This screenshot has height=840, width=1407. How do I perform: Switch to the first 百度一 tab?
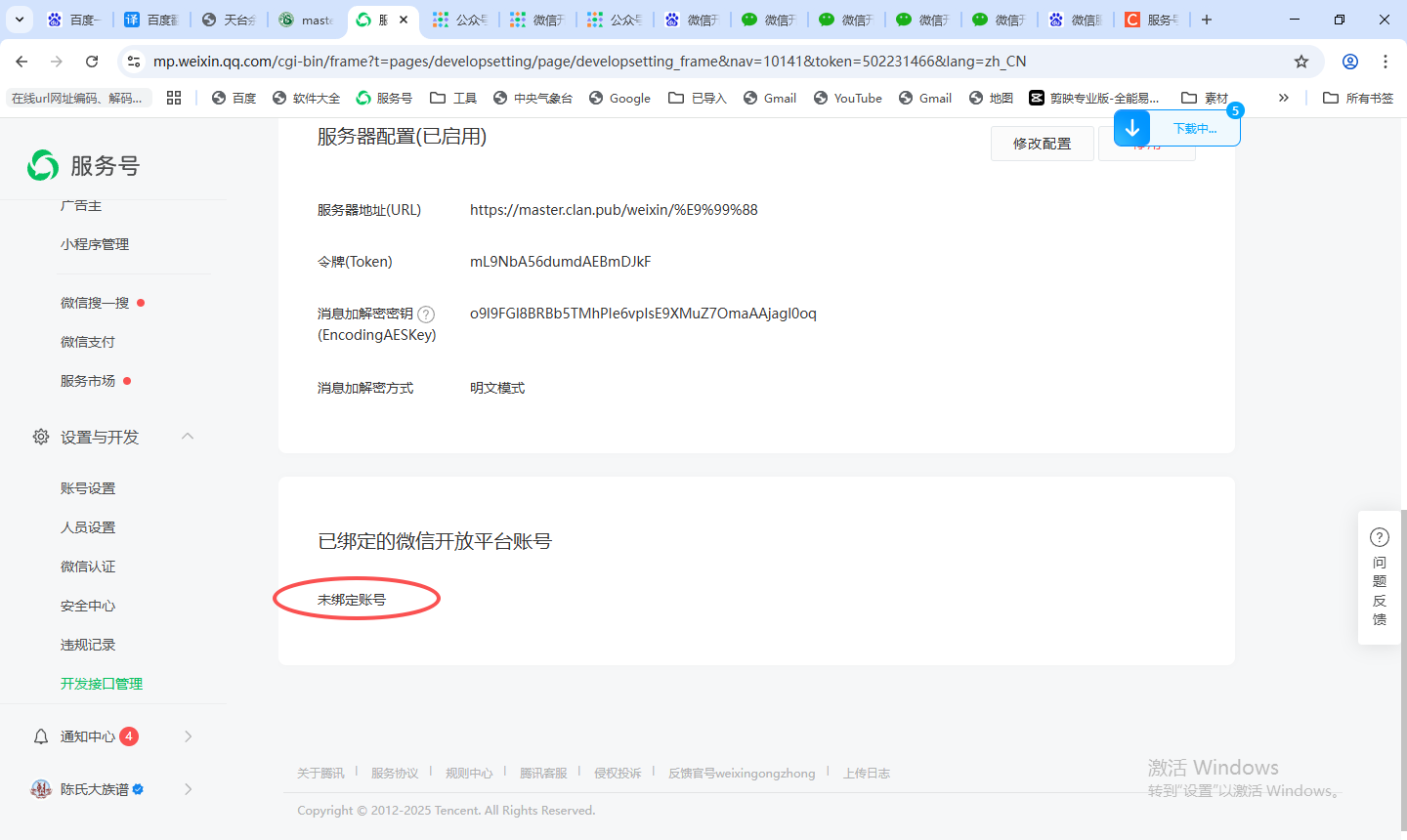pos(73,20)
